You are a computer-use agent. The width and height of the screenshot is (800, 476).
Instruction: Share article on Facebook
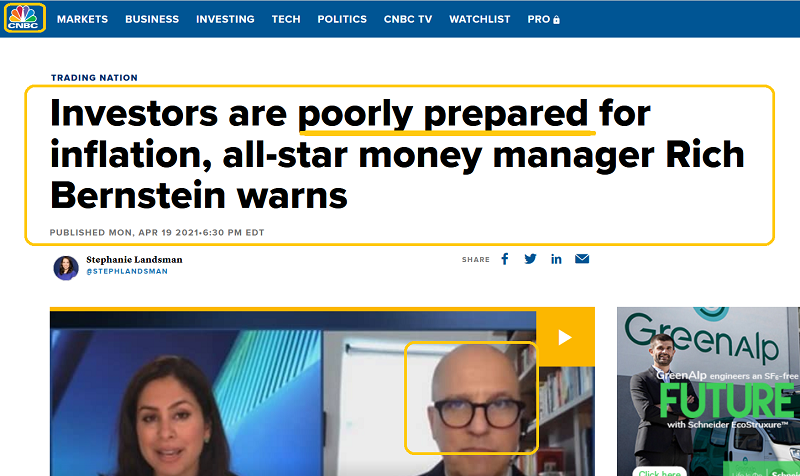tap(505, 259)
